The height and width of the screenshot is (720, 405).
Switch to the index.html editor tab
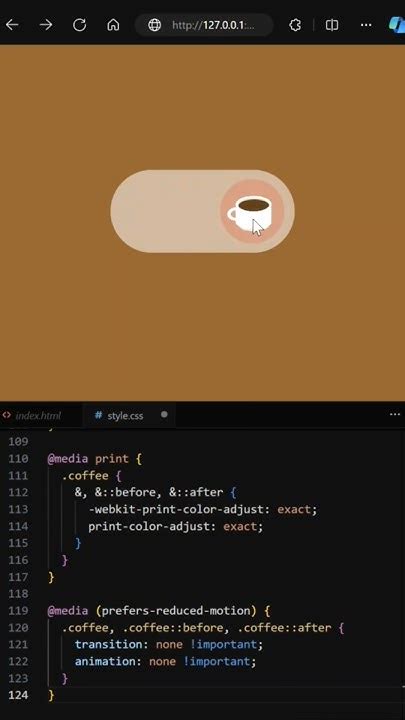(38, 416)
